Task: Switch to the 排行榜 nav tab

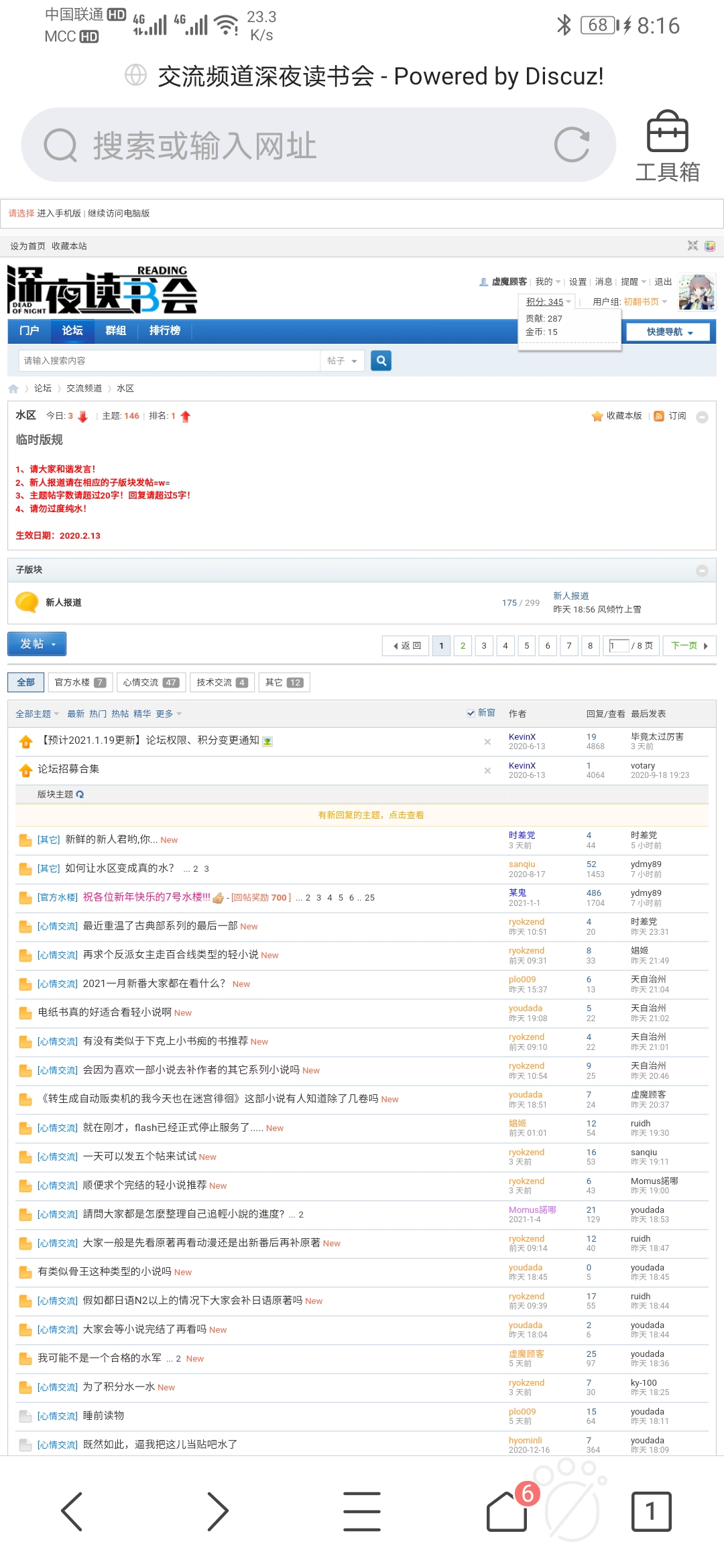Action: point(164,330)
